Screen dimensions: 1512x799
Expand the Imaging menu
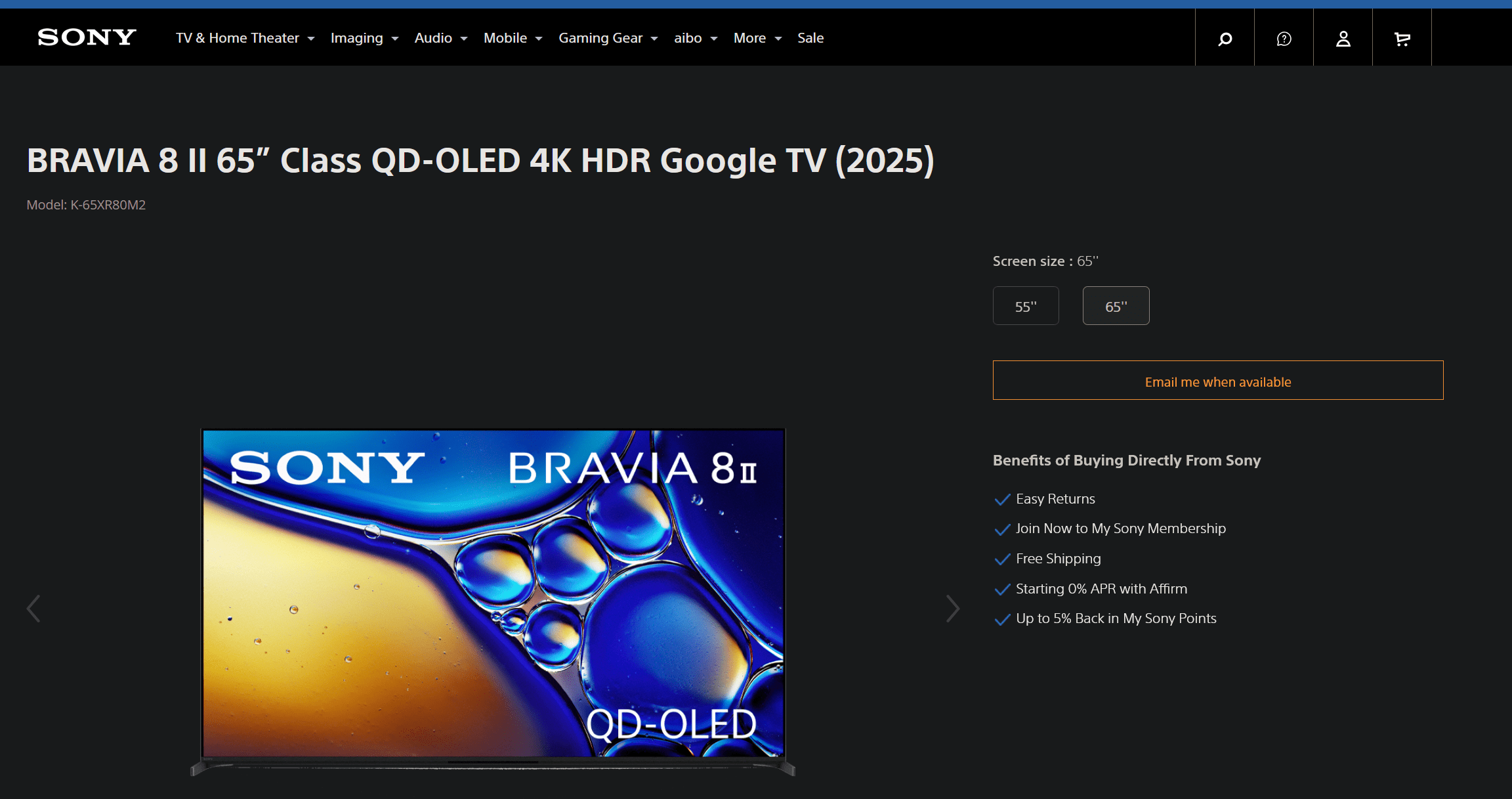(364, 38)
